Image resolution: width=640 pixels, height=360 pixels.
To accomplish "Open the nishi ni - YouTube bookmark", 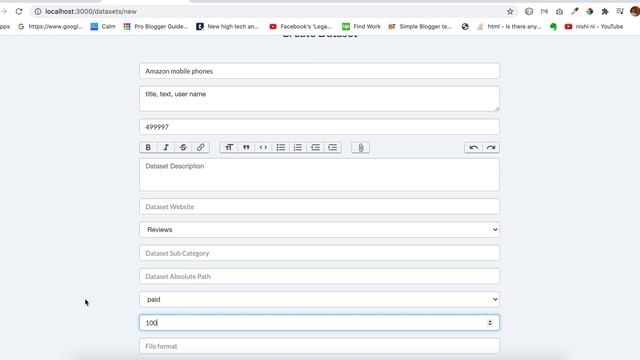I will [x=594, y=27].
